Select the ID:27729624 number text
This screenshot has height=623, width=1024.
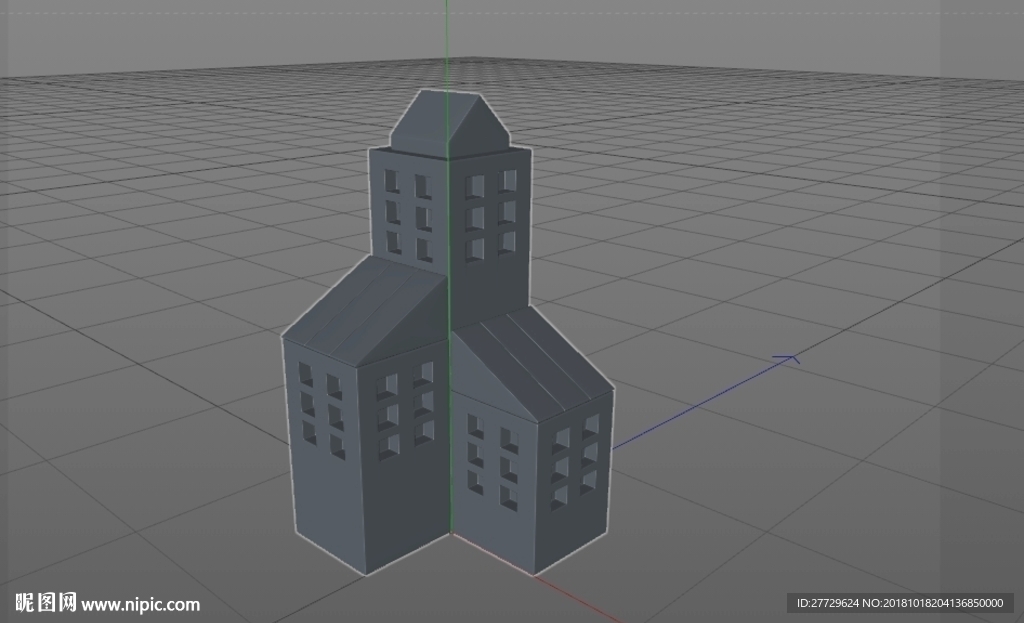[x=827, y=603]
